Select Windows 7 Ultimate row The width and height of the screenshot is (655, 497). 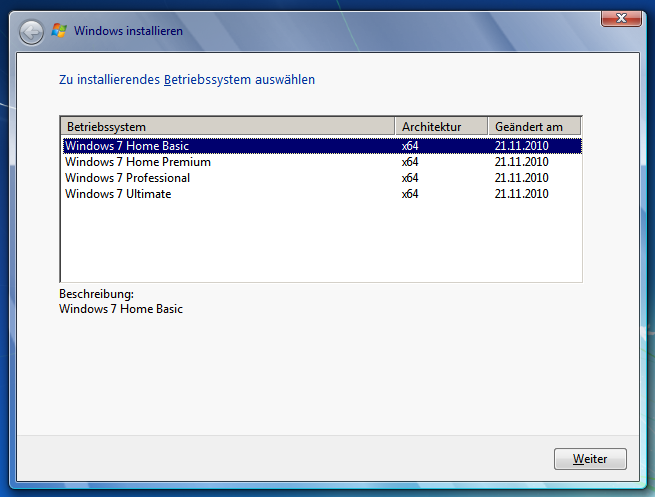(x=322, y=194)
